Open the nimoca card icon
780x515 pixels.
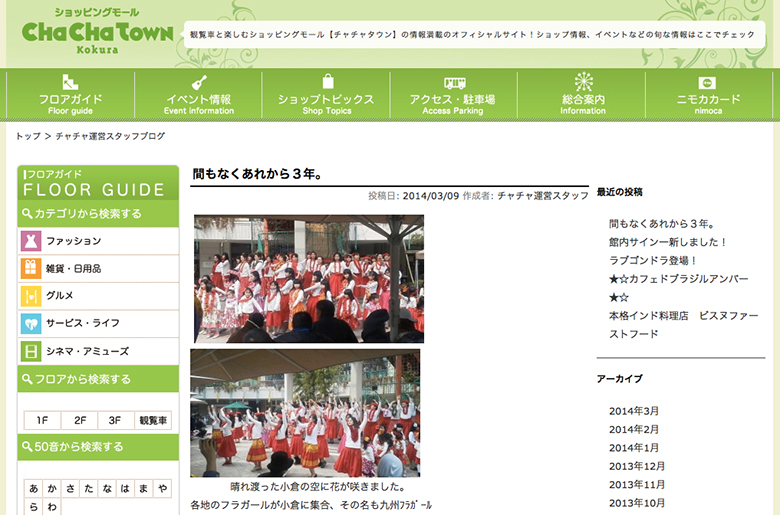coord(708,83)
